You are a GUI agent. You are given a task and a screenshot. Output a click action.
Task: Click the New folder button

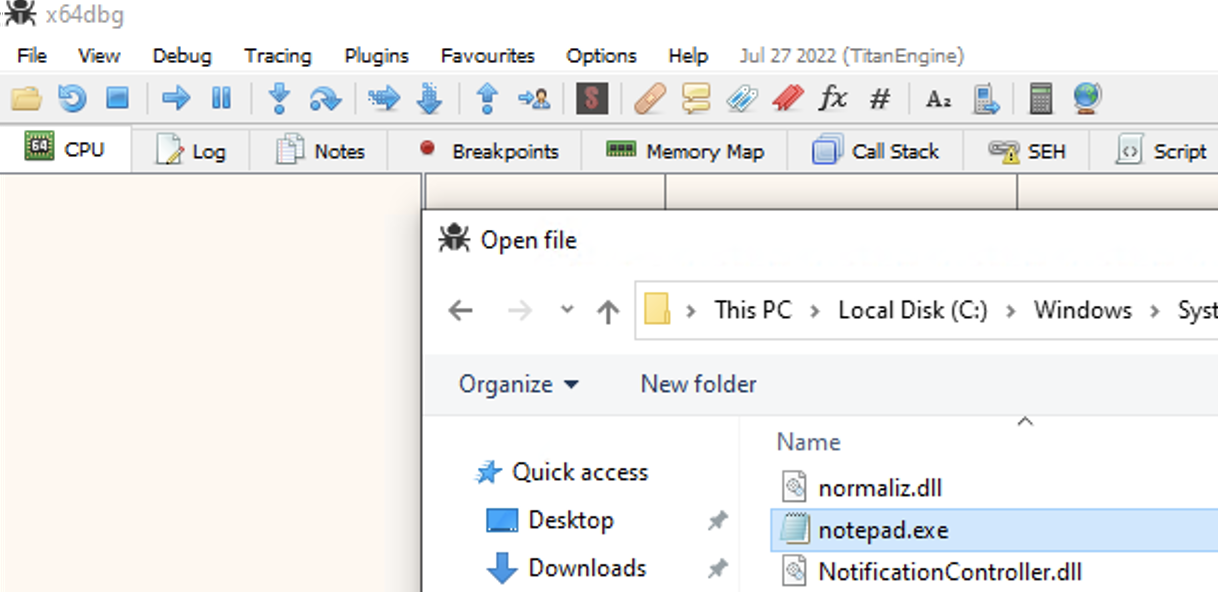tap(698, 384)
